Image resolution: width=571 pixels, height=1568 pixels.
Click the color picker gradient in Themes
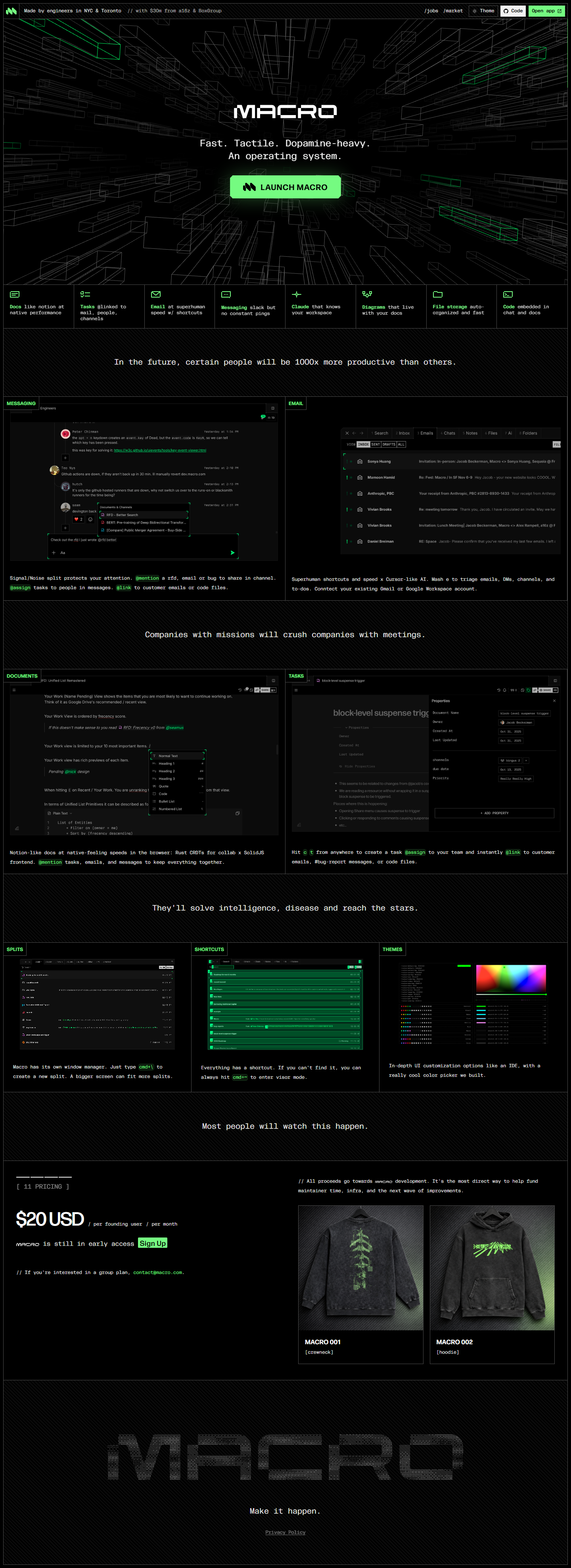tap(511, 978)
